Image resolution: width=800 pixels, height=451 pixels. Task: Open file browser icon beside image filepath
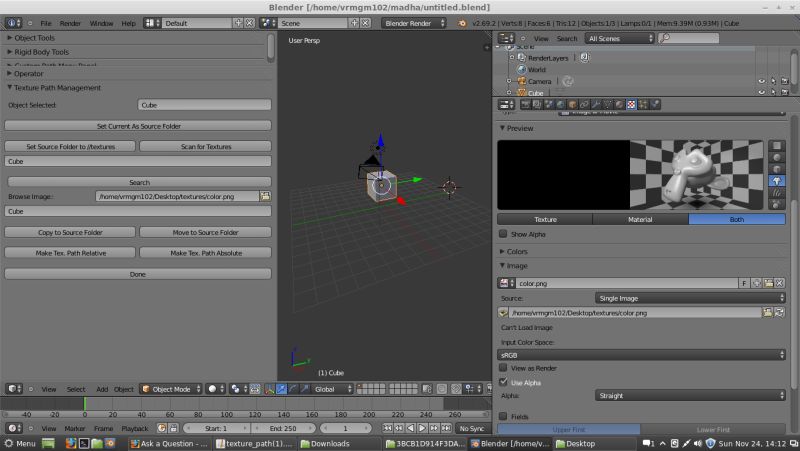[767, 312]
